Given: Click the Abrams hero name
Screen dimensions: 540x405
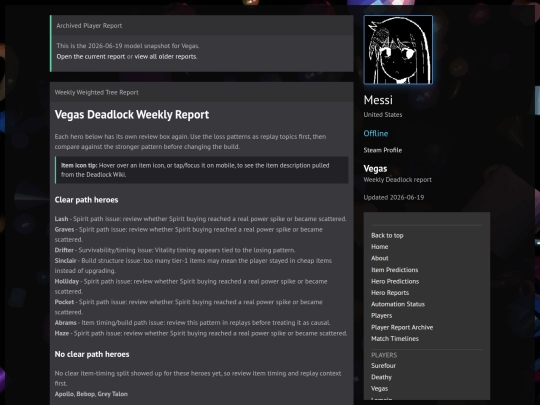Looking at the screenshot, I should coord(65,323).
